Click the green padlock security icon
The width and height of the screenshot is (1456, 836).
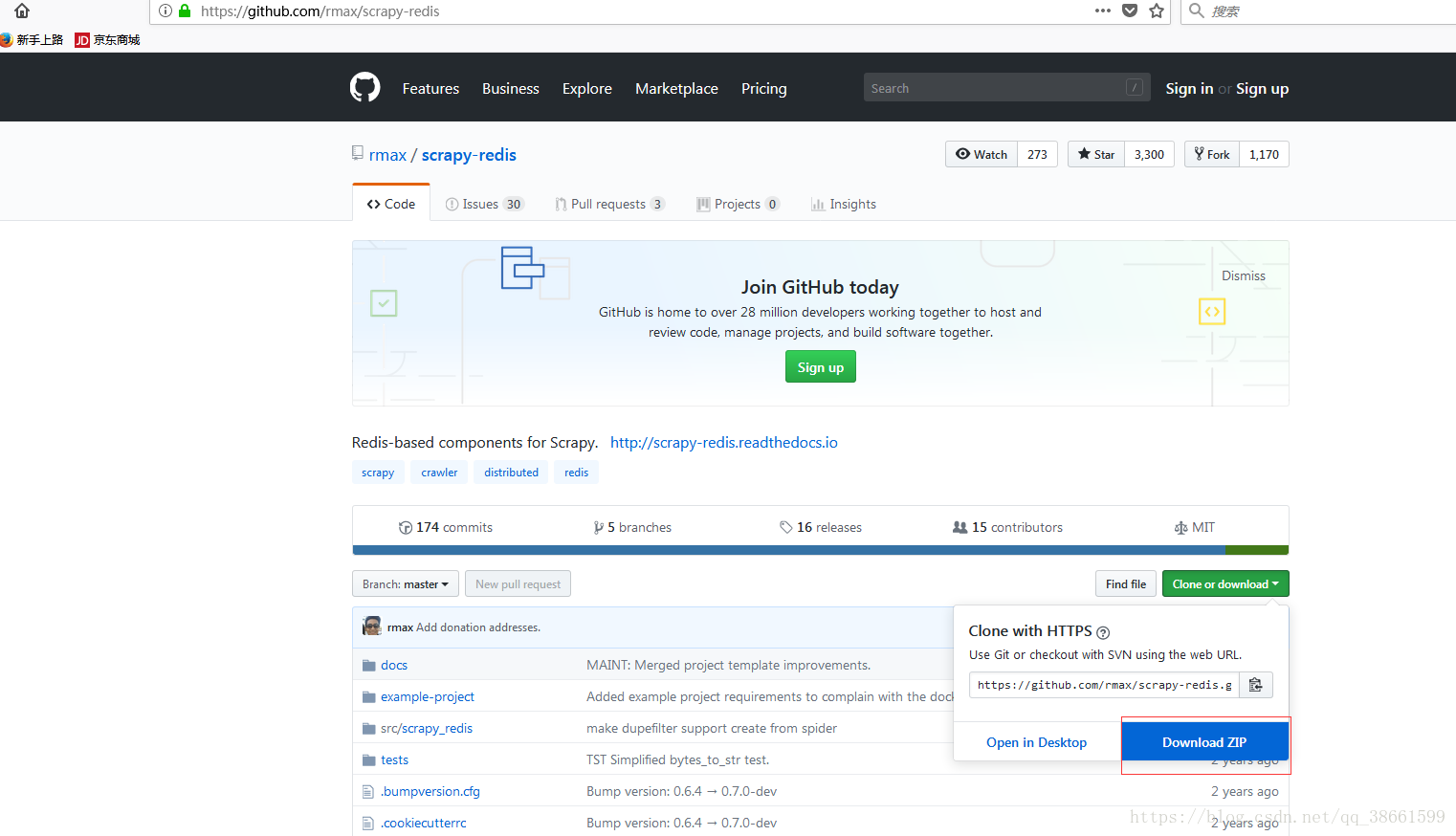pyautogui.click(x=185, y=11)
